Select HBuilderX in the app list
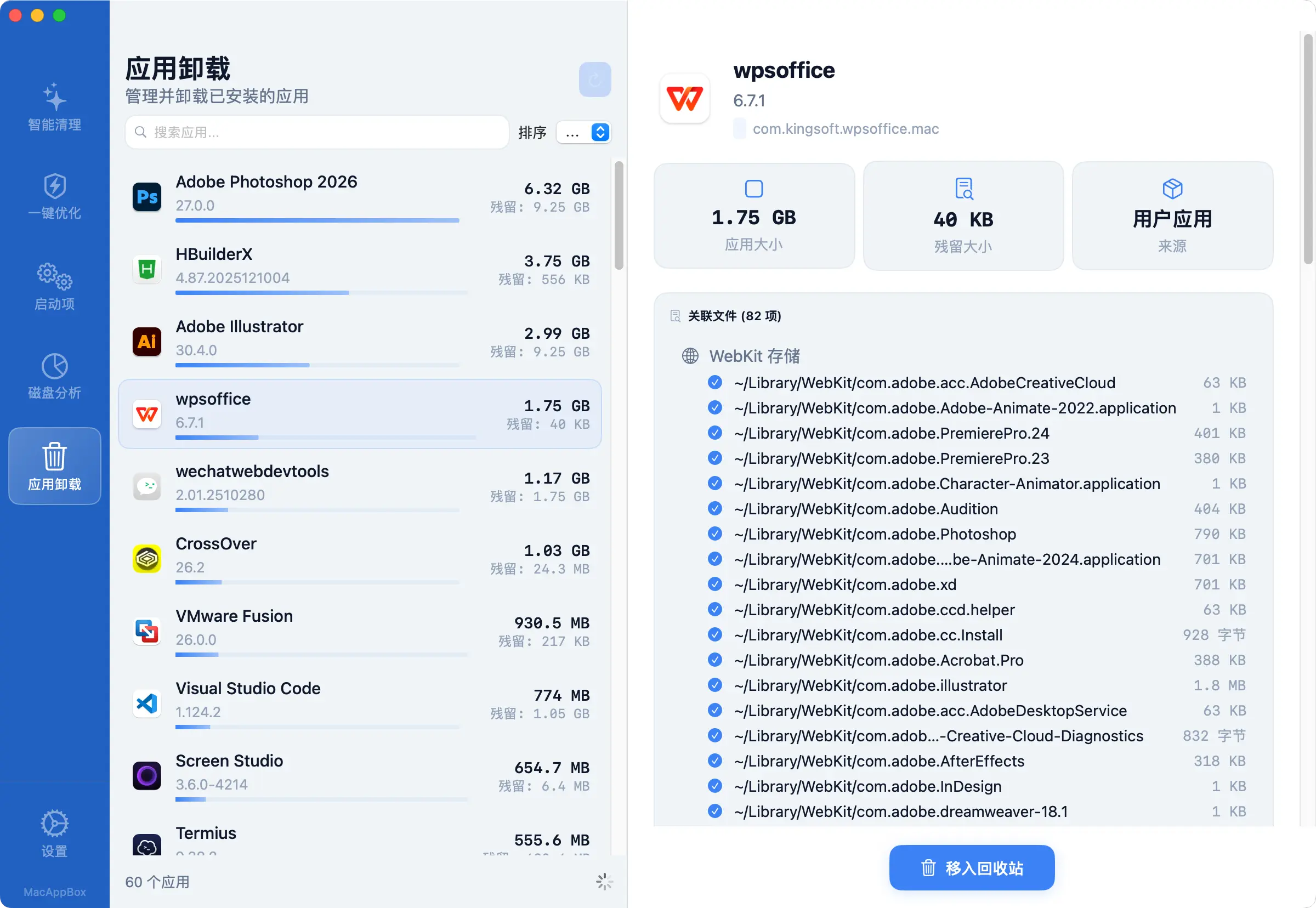 click(360, 269)
